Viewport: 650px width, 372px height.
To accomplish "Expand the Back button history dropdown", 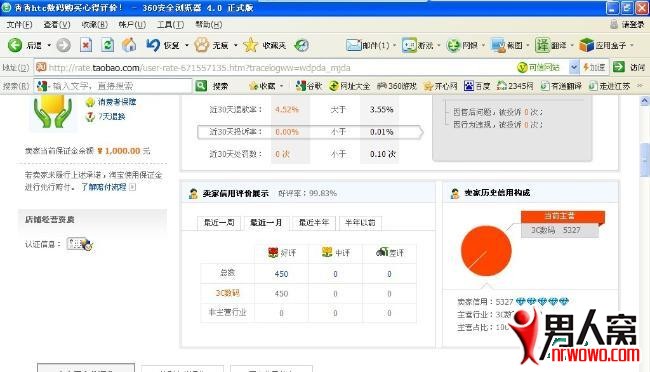I will pyautogui.click(x=49, y=45).
